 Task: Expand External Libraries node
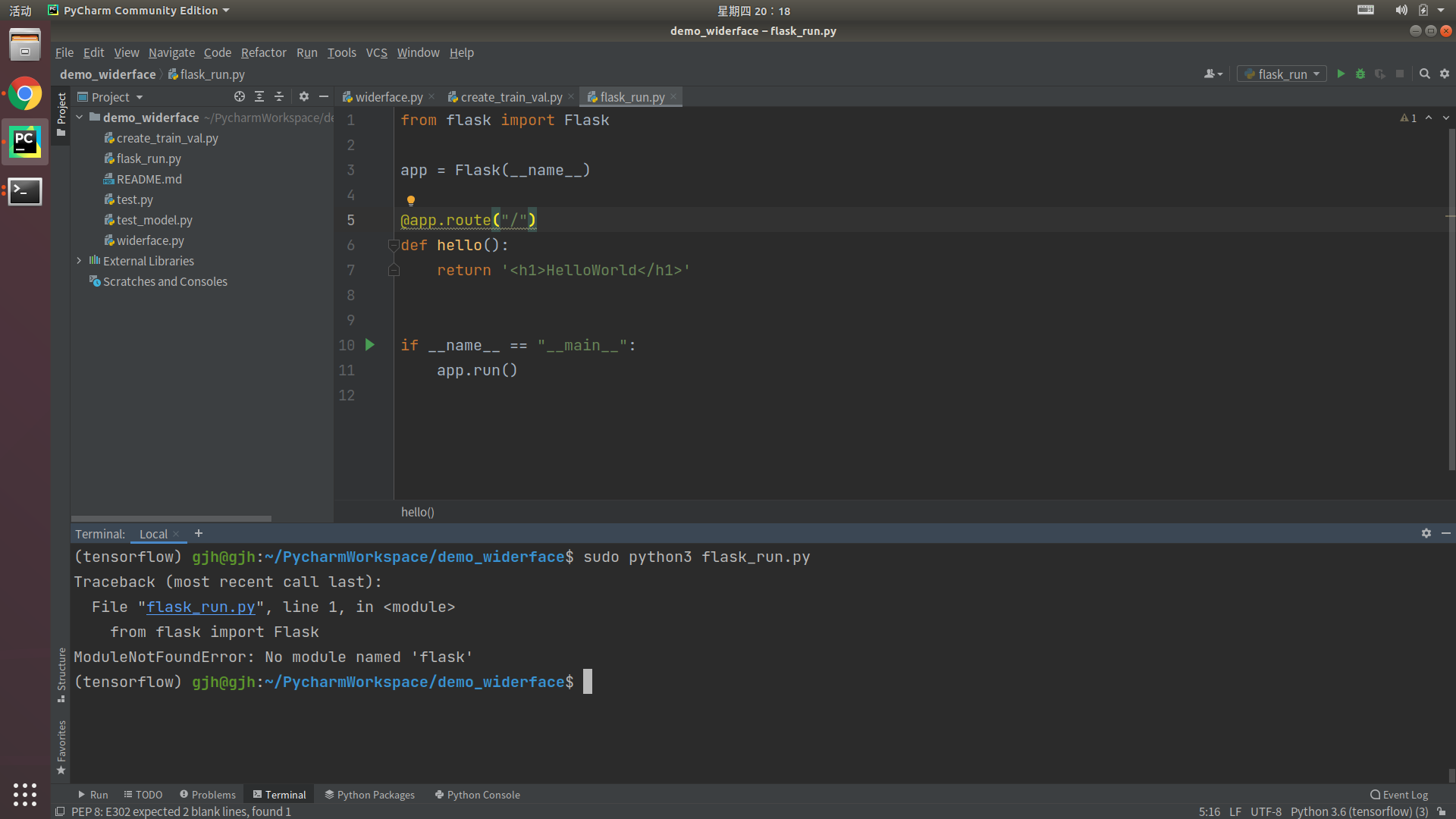79,261
